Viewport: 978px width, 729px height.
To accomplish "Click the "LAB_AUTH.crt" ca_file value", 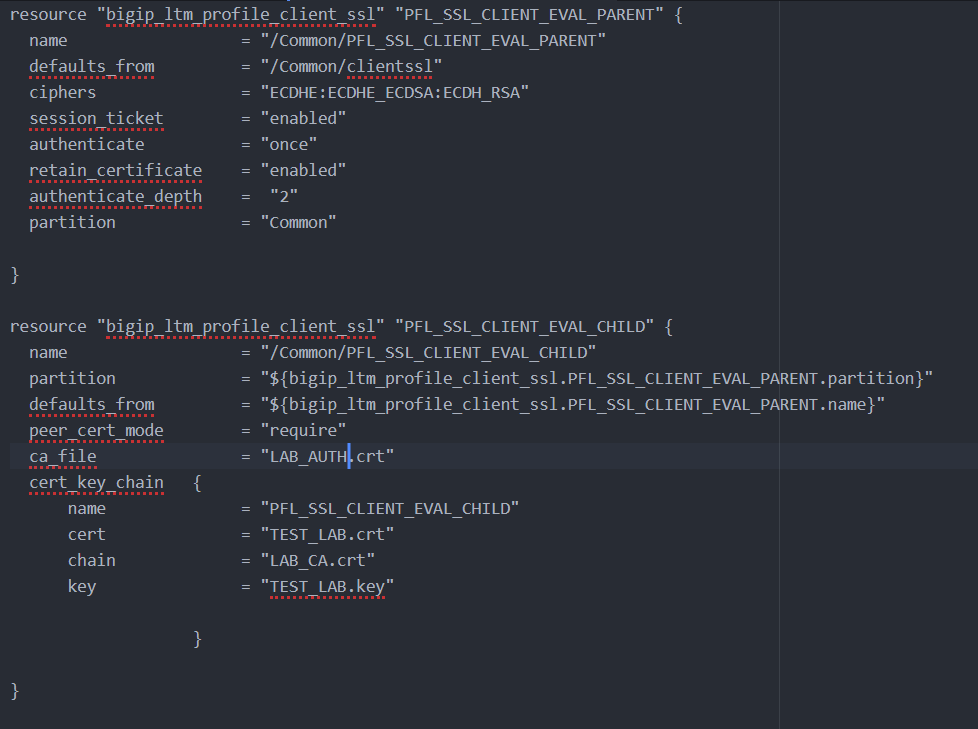I will pos(327,456).
